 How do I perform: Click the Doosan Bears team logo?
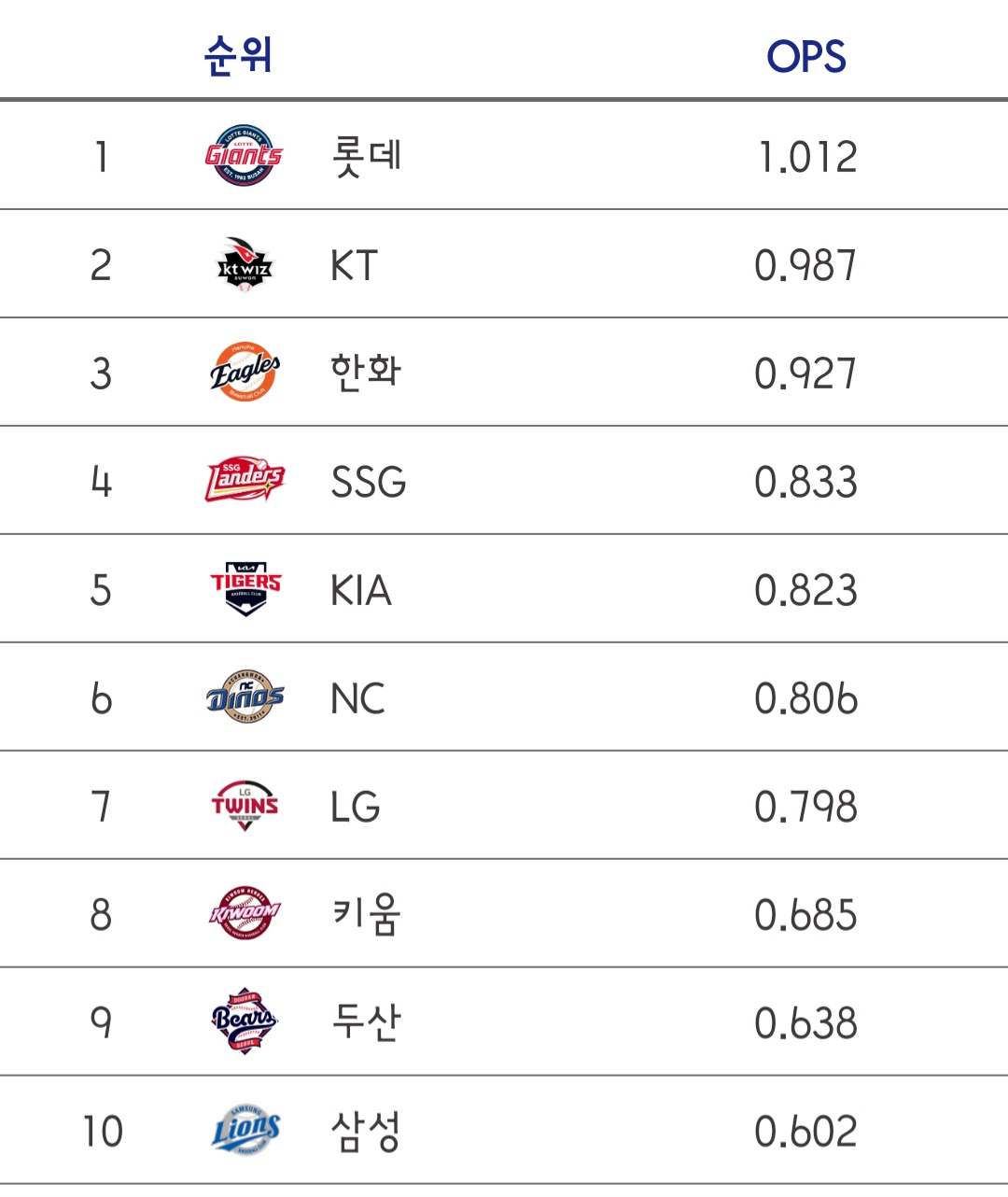coord(245,1021)
